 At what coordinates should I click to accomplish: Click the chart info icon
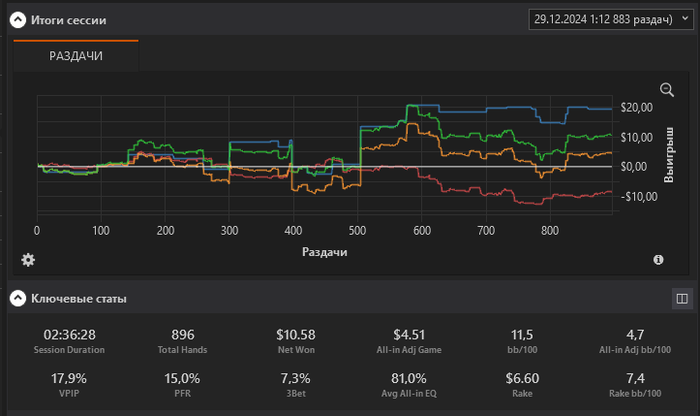[x=658, y=260]
